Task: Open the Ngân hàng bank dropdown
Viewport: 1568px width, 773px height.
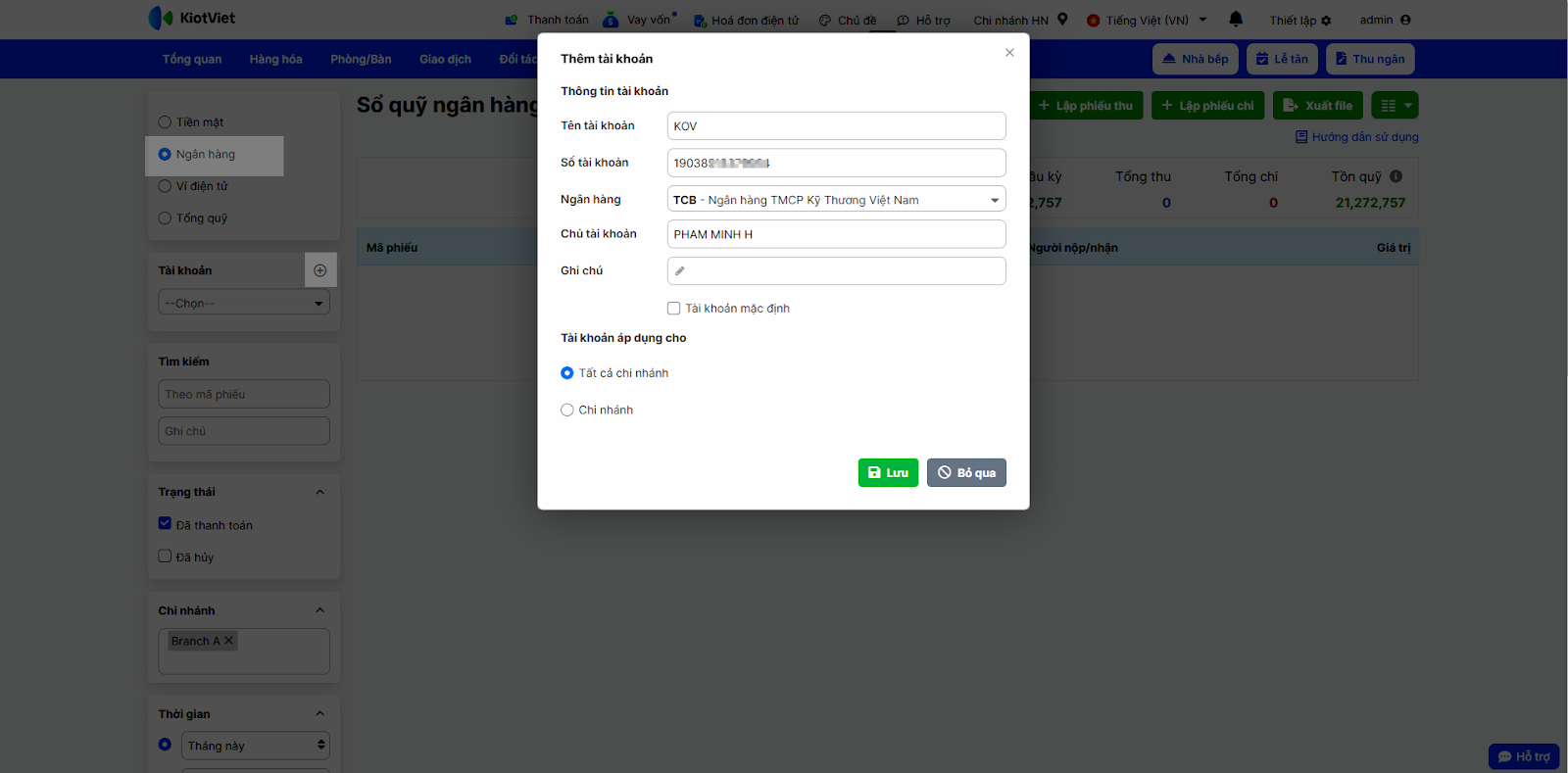Action: [836, 200]
